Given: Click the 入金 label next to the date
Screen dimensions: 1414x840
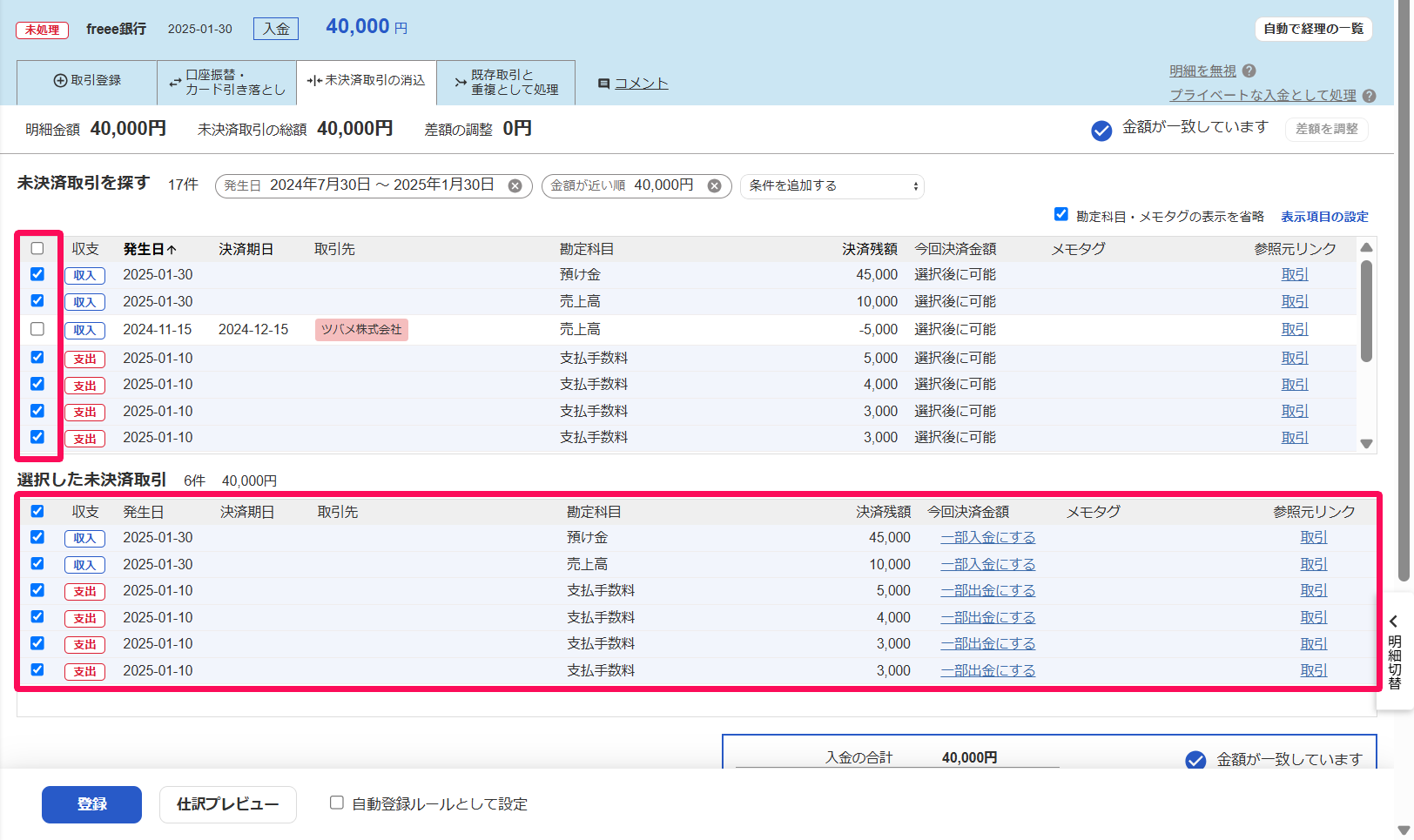Looking at the screenshot, I should click(x=276, y=29).
